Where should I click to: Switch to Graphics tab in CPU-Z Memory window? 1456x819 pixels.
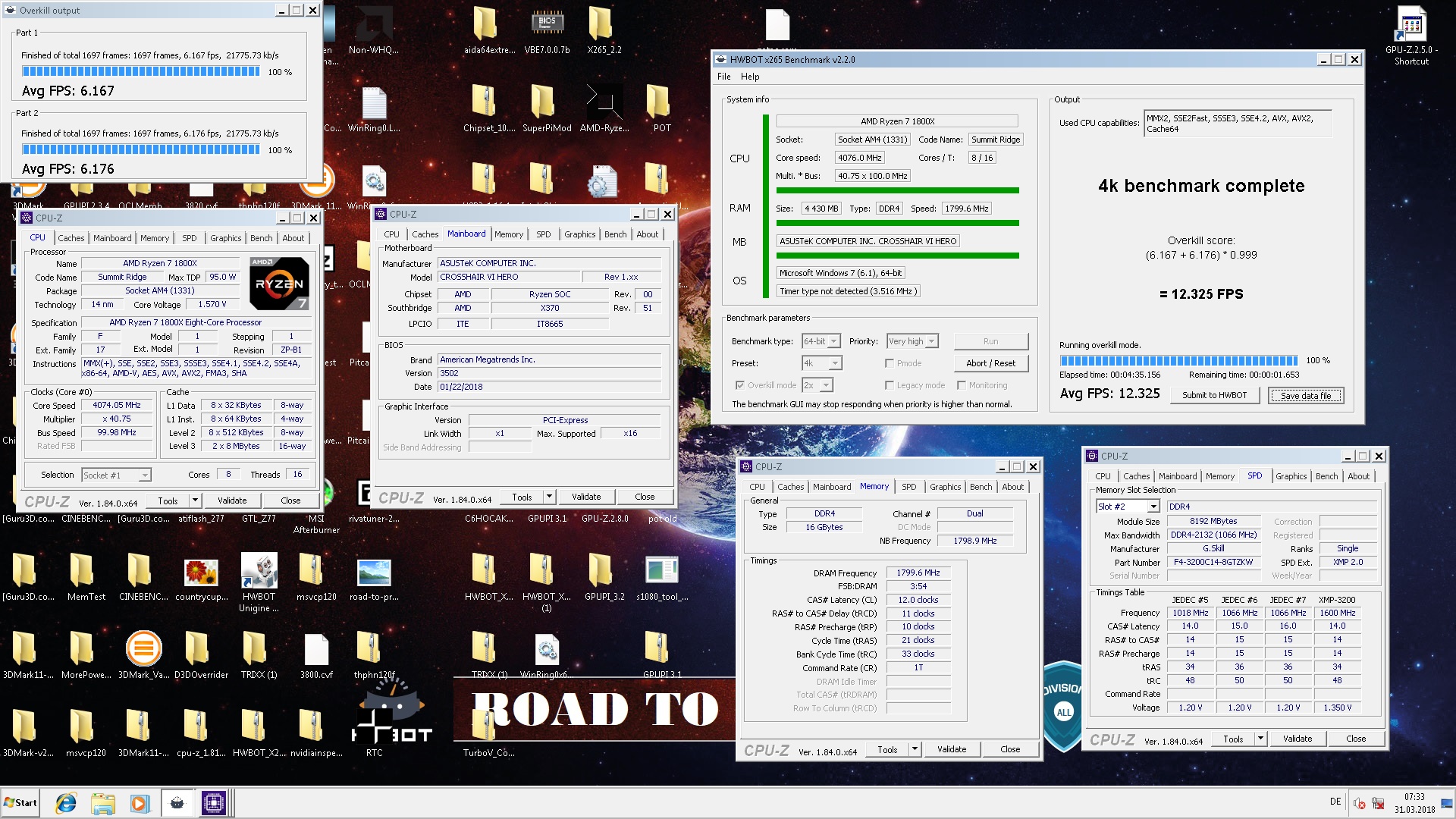pyautogui.click(x=945, y=487)
